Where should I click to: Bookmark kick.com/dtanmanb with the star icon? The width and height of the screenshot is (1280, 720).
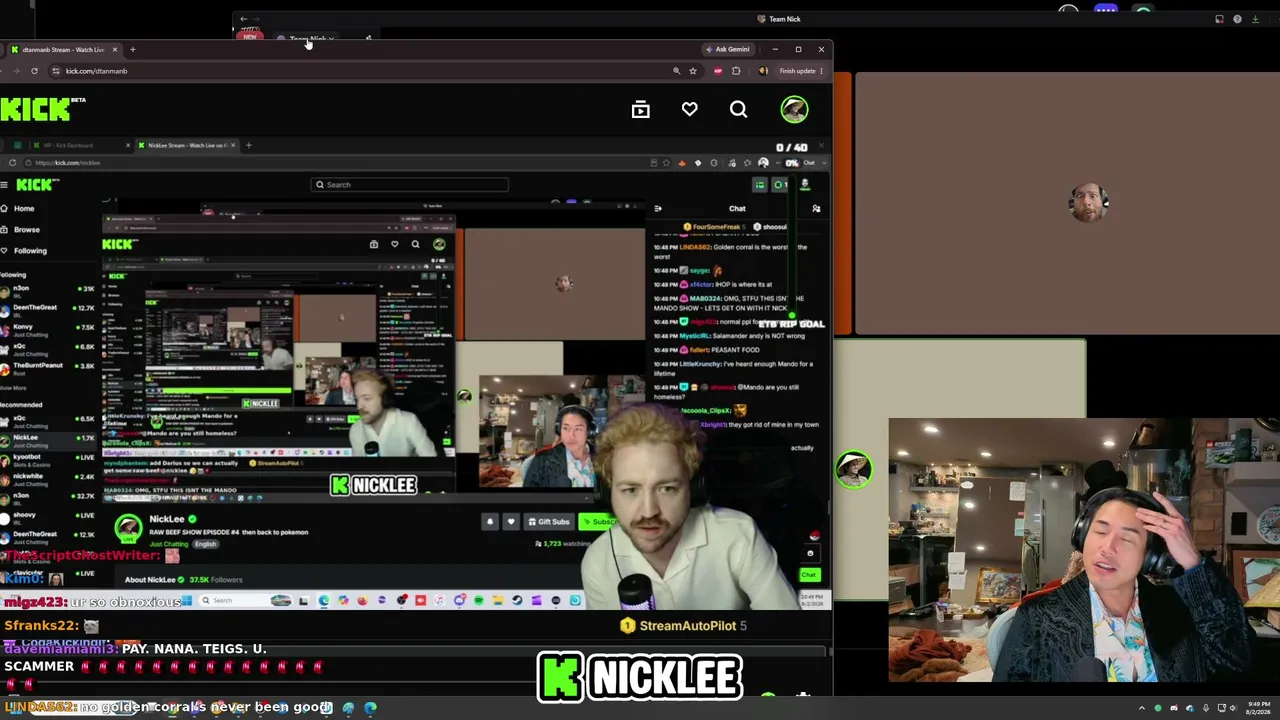coord(693,71)
